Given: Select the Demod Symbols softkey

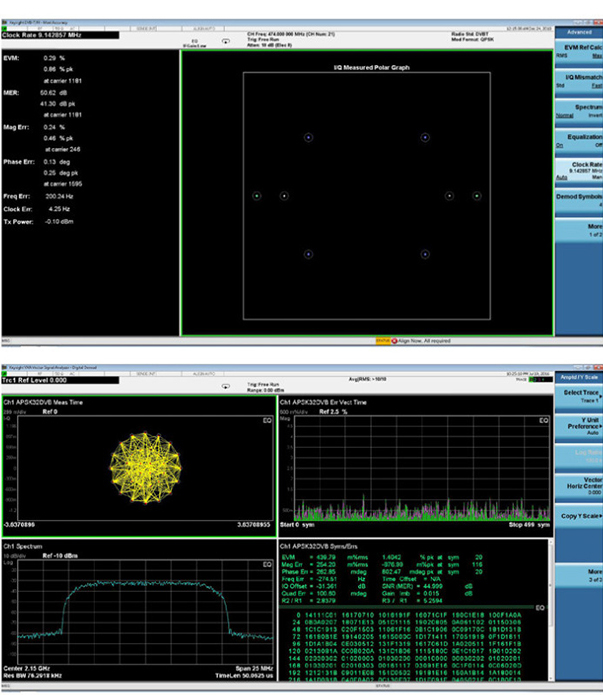Looking at the screenshot, I should click(578, 200).
